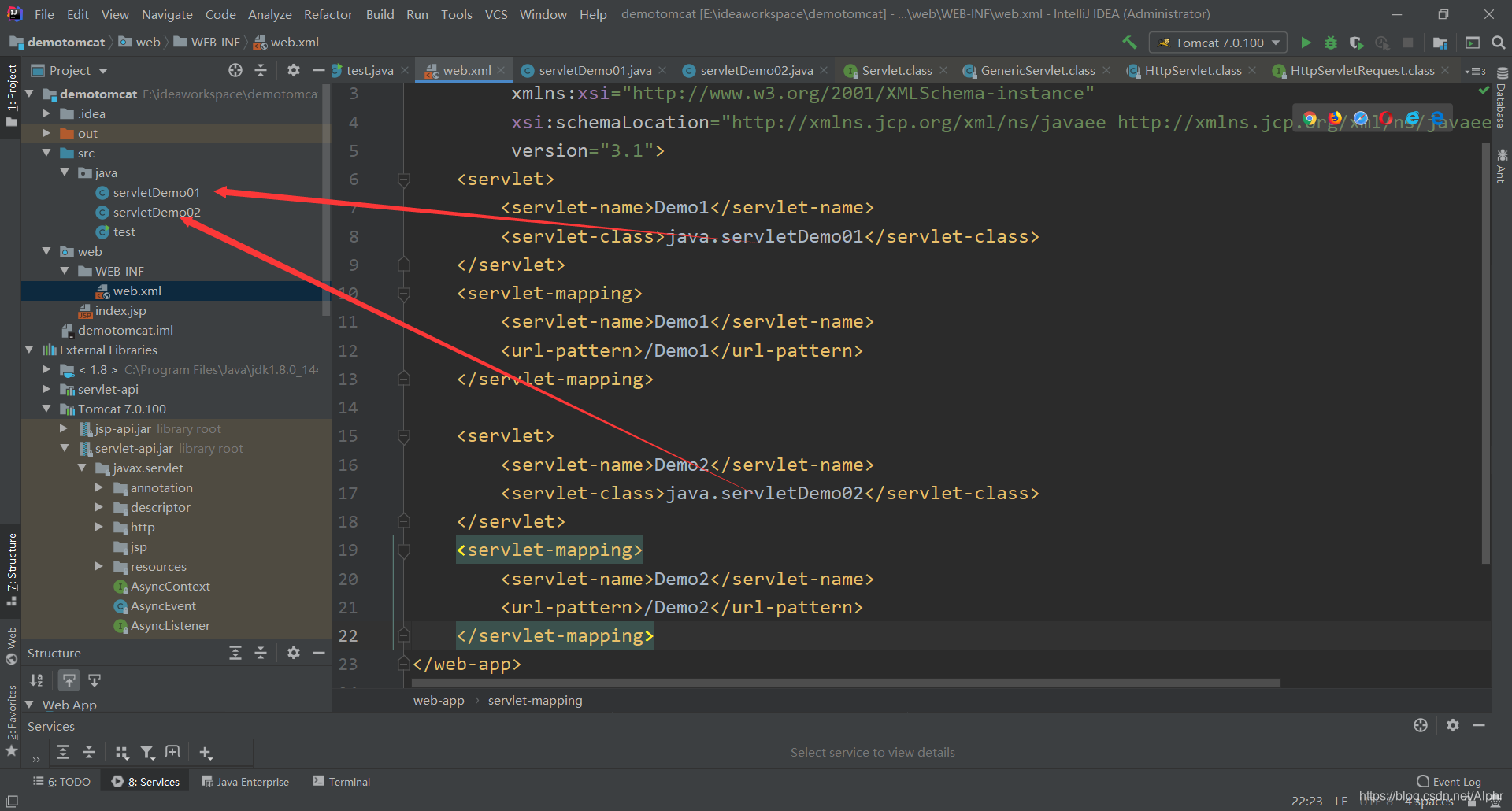
Task: Open the Refactor menu
Action: point(328,14)
